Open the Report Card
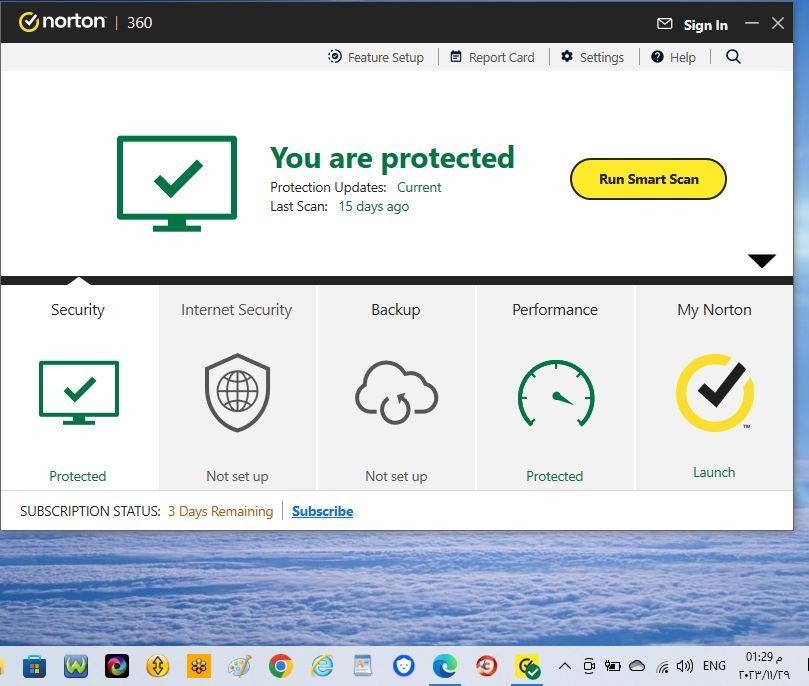 492,57
